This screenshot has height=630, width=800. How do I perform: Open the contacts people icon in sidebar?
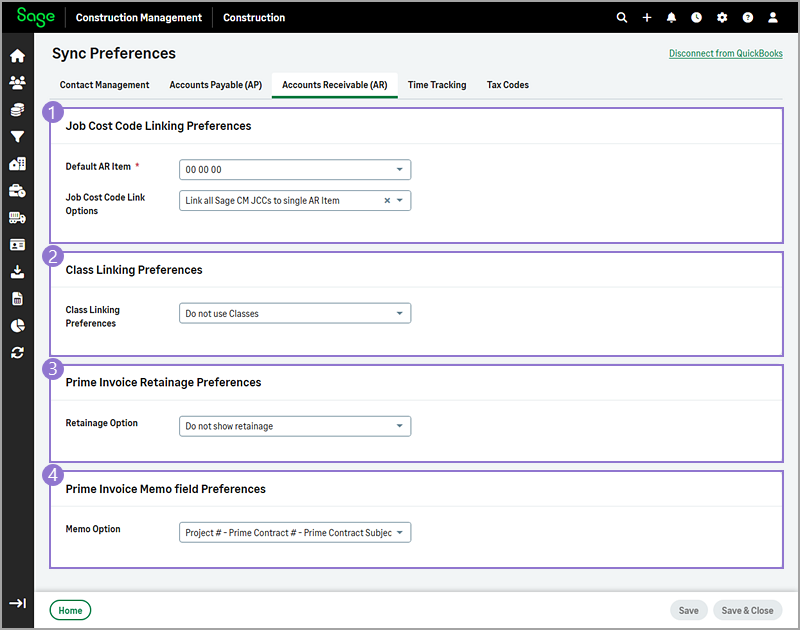pyautogui.click(x=17, y=83)
